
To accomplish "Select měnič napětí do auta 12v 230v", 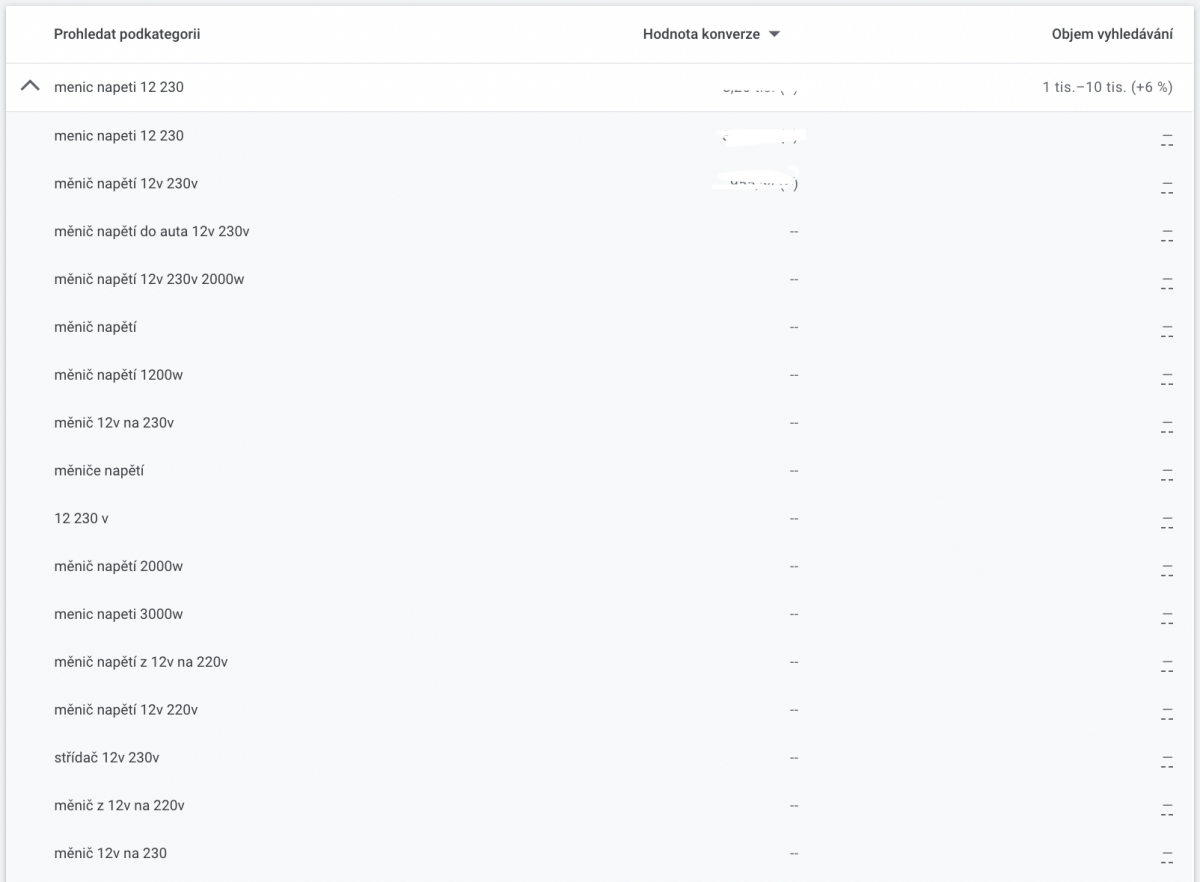I will click(151, 231).
